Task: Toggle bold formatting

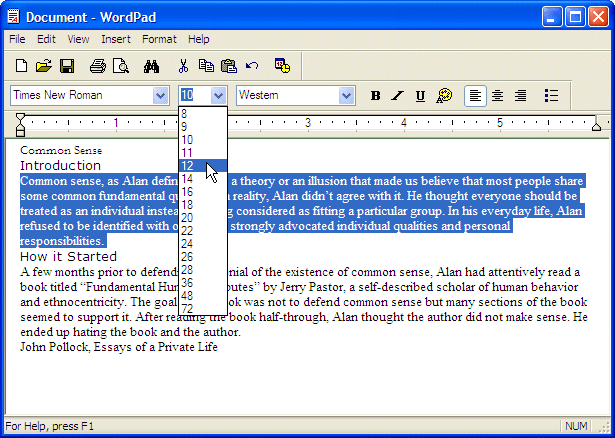Action: (x=375, y=96)
